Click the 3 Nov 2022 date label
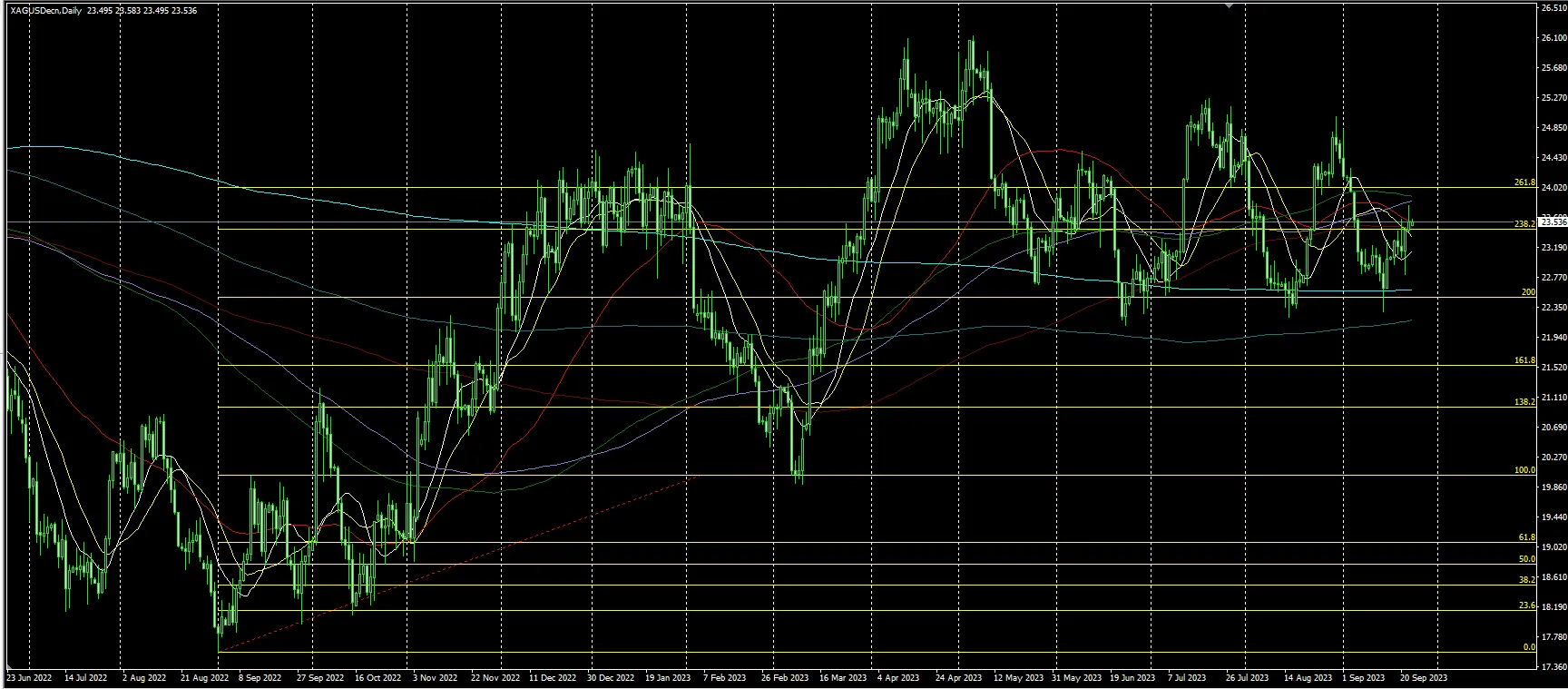1568x689 pixels. click(436, 677)
